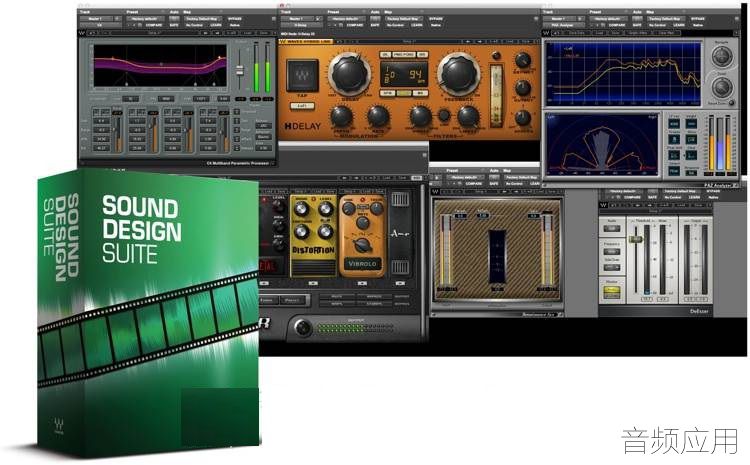Click the C4 output gain fader
This screenshot has height=465, width=750.
[x=240, y=71]
